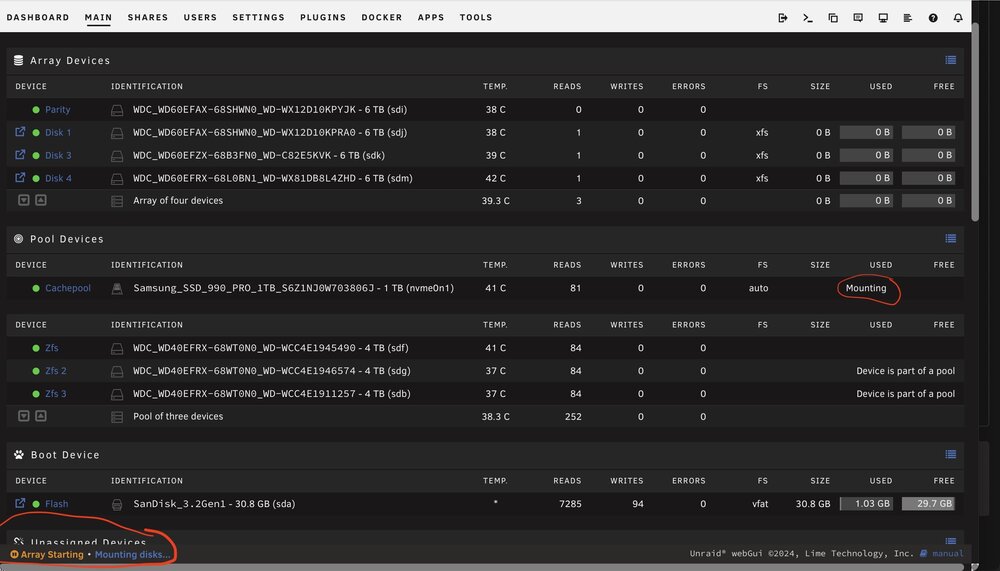
Task: Open the Disk 1 device link
Action: [x=58, y=133]
